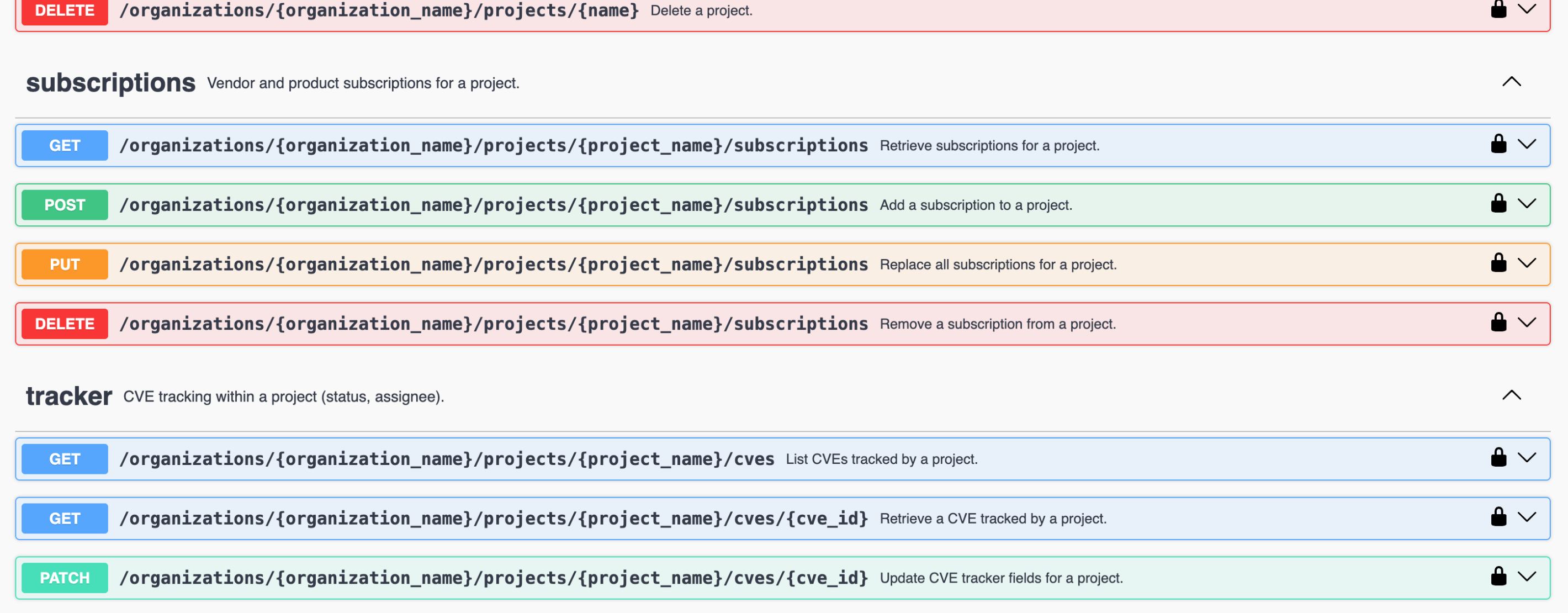Click authorization lock on POST subscriptions row
This screenshot has width=1568, height=613.
pyautogui.click(x=1498, y=203)
